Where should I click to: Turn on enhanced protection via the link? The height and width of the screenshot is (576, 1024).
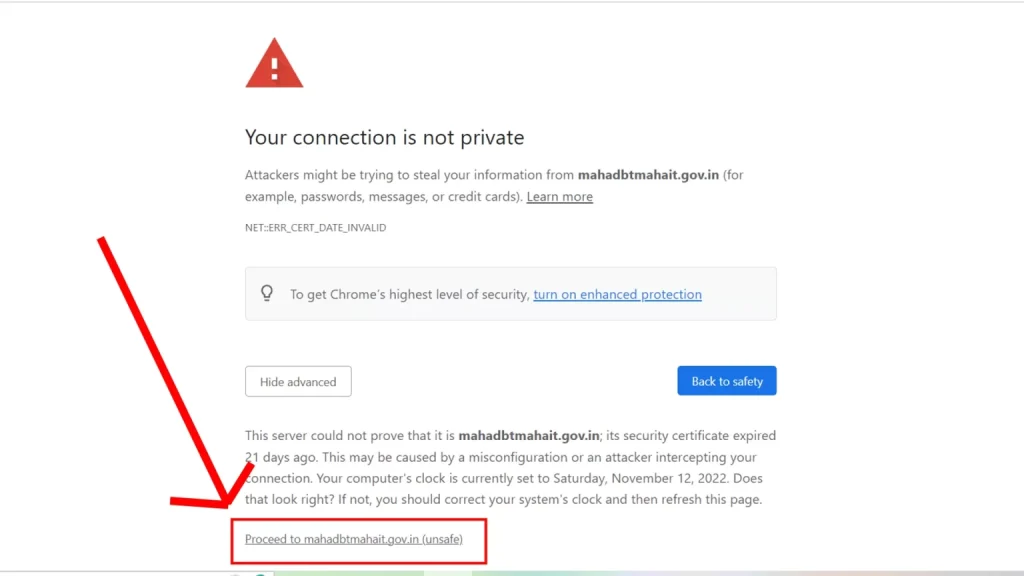[x=617, y=294]
